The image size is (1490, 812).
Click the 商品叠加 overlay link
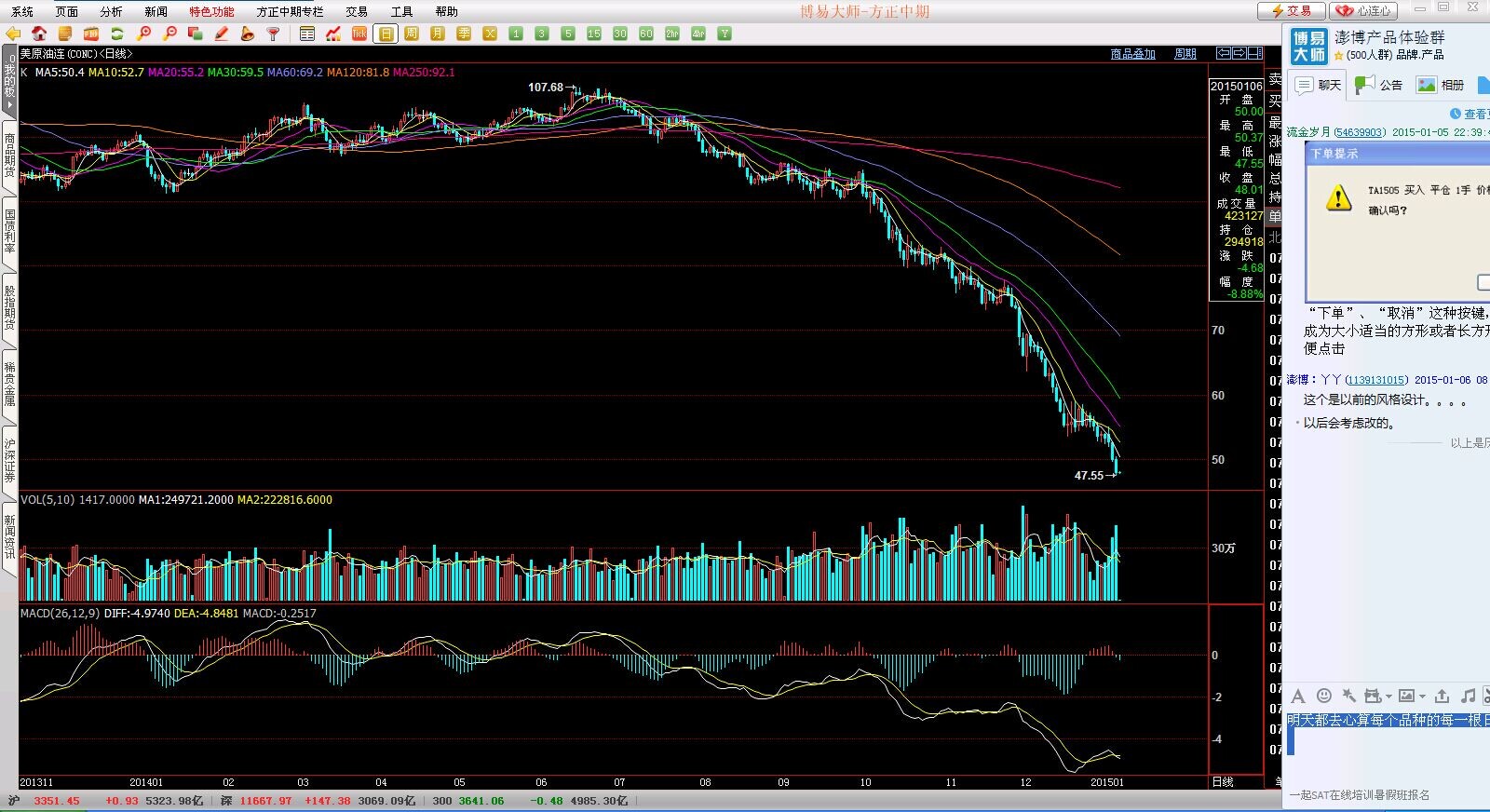coord(1132,54)
